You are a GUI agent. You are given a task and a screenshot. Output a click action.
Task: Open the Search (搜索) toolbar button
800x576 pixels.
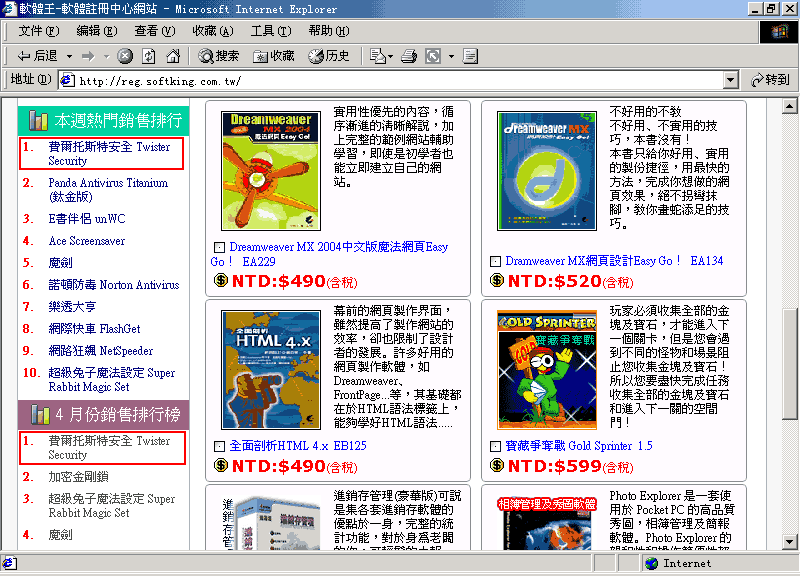tap(218, 56)
